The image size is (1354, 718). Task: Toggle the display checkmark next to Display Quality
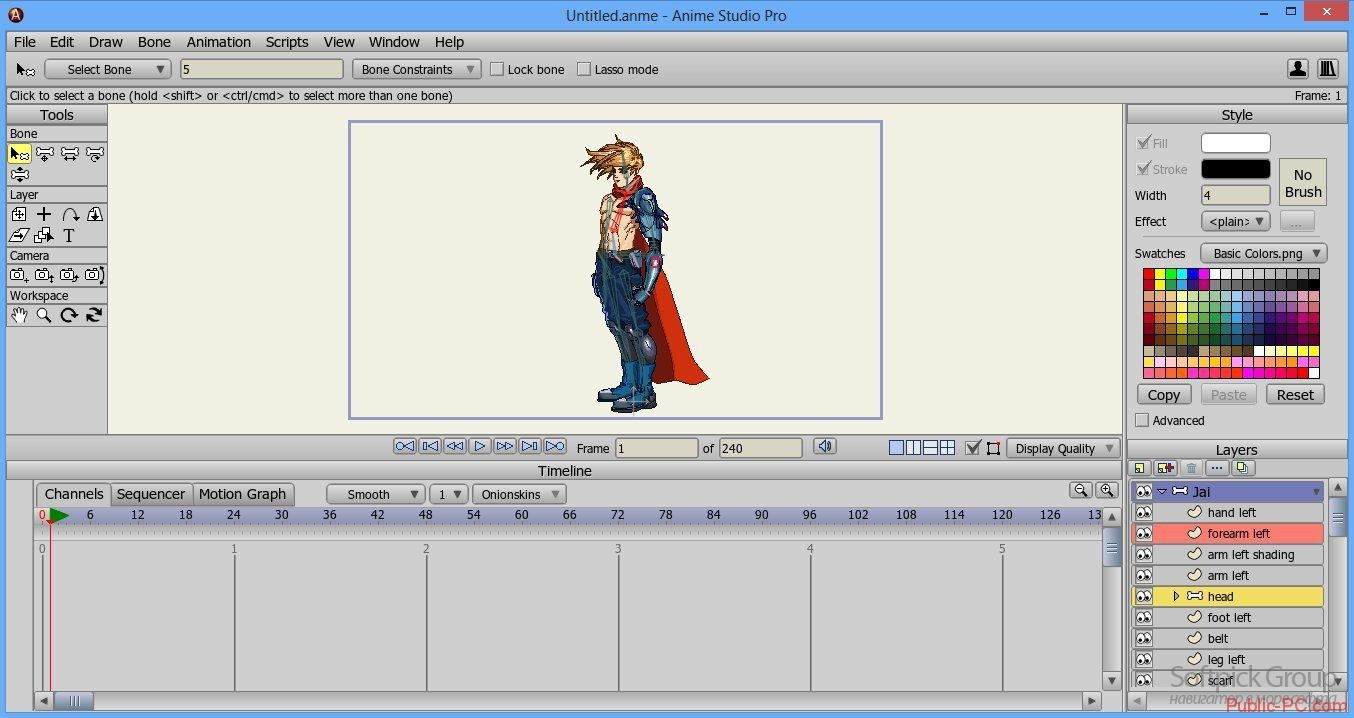coord(972,448)
